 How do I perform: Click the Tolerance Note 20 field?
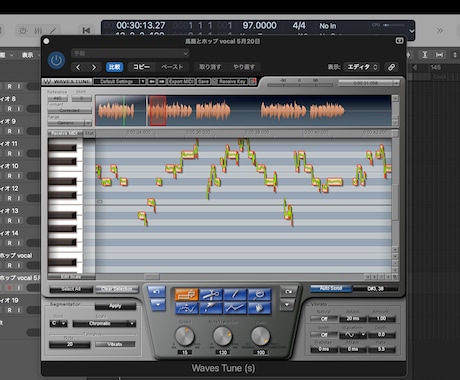pos(70,344)
